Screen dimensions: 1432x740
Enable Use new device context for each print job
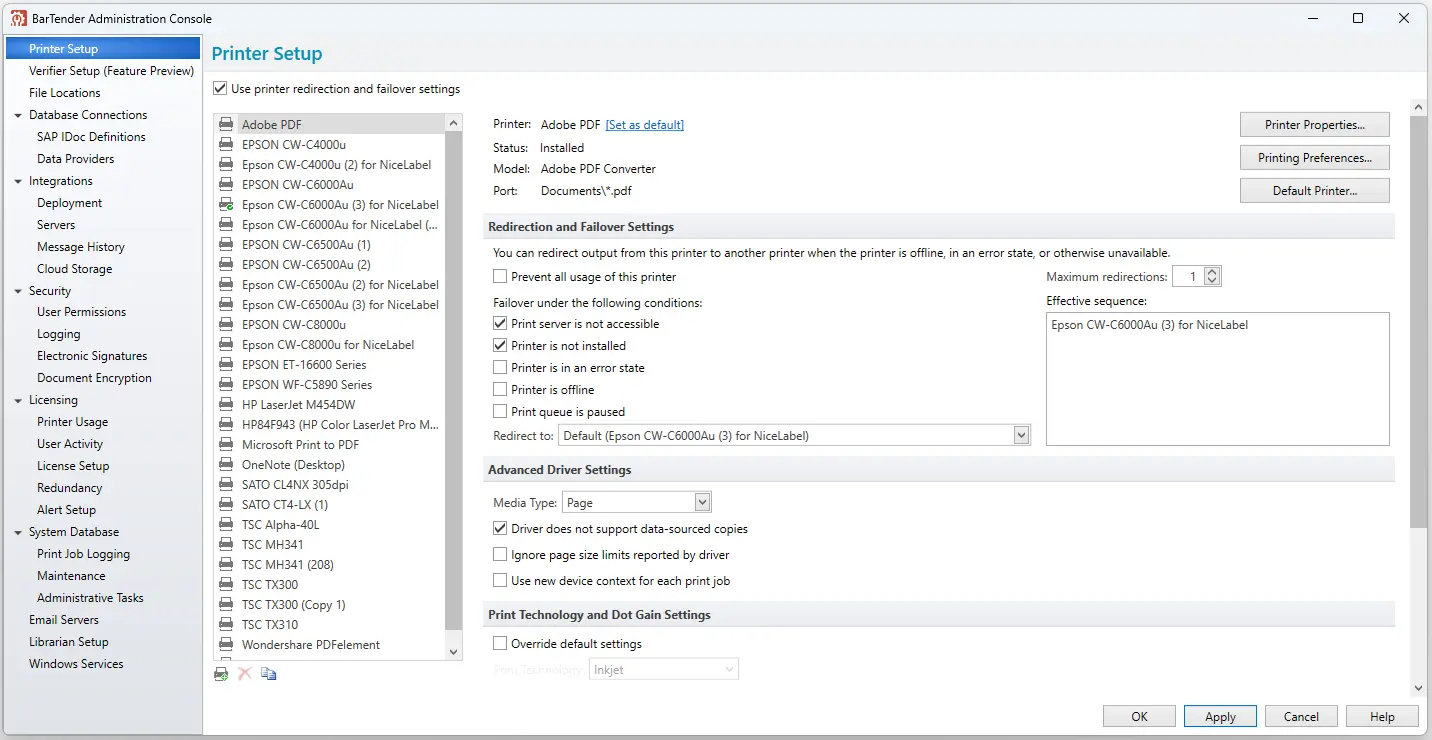pos(500,581)
